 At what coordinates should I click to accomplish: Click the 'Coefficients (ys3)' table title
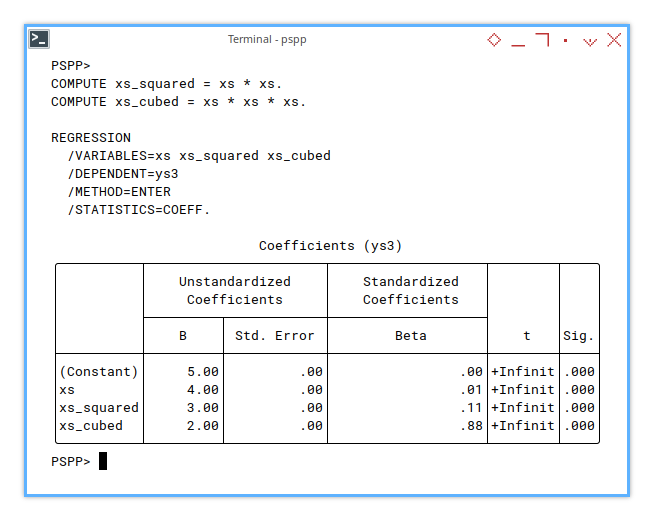point(330,246)
